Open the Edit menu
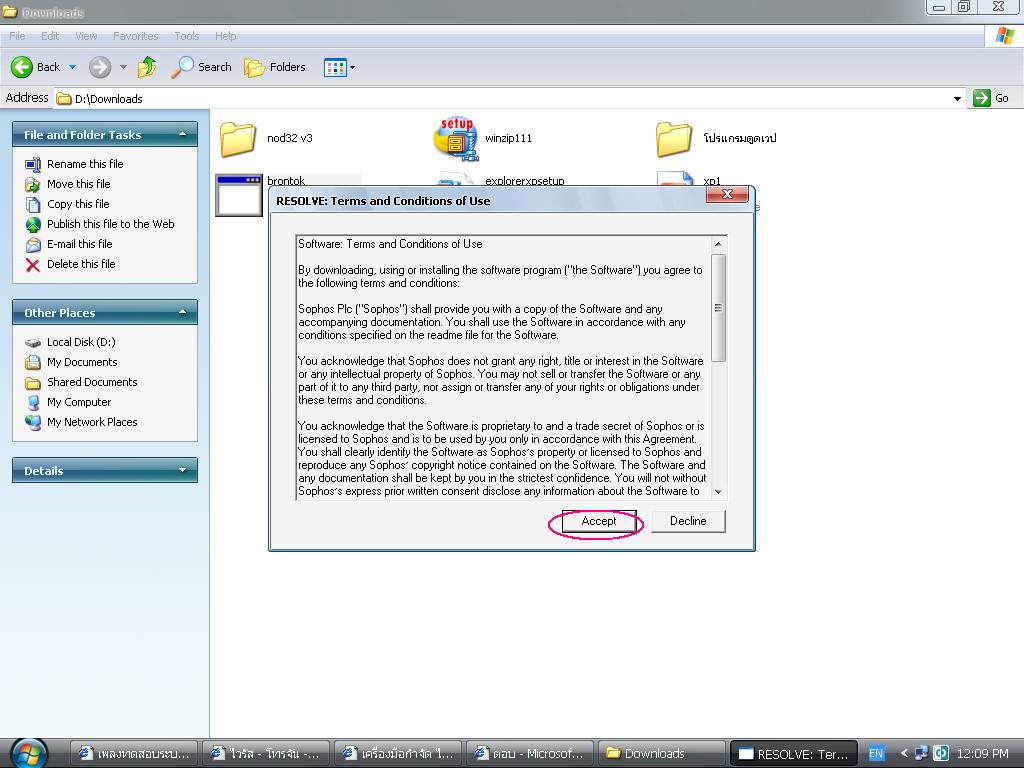 pyautogui.click(x=50, y=36)
